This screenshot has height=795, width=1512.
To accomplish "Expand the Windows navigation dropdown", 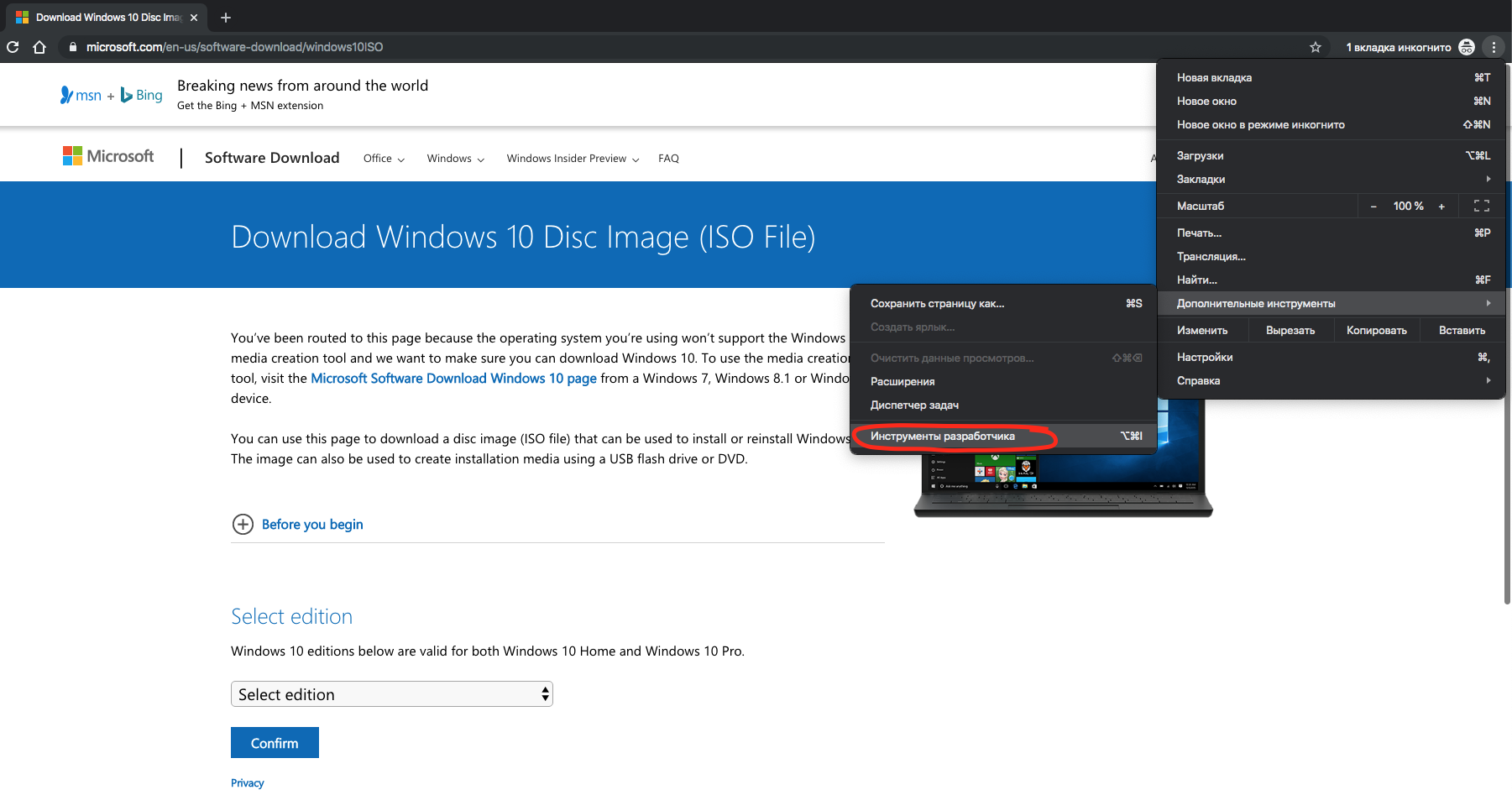I will pyautogui.click(x=456, y=159).
